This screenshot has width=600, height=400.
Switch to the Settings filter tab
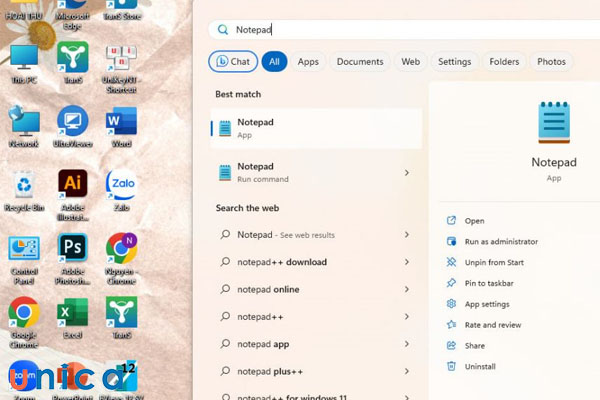pyautogui.click(x=455, y=61)
